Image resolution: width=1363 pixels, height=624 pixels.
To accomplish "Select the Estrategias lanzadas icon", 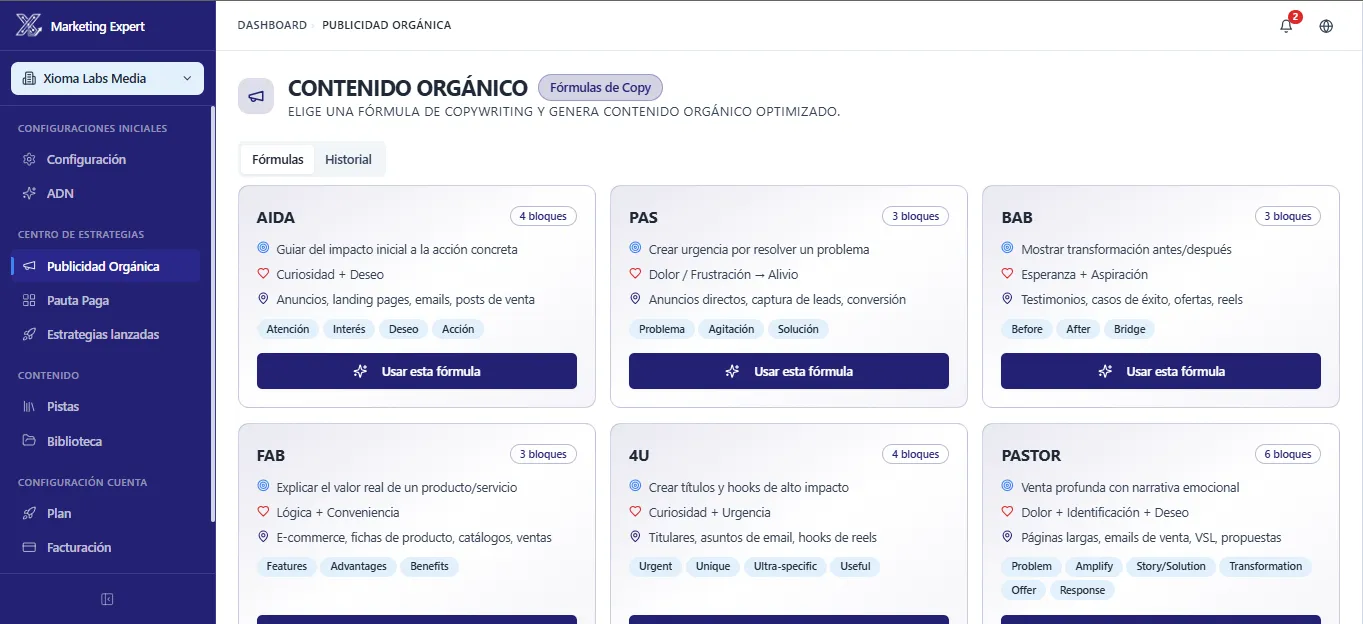I will pyautogui.click(x=32, y=334).
